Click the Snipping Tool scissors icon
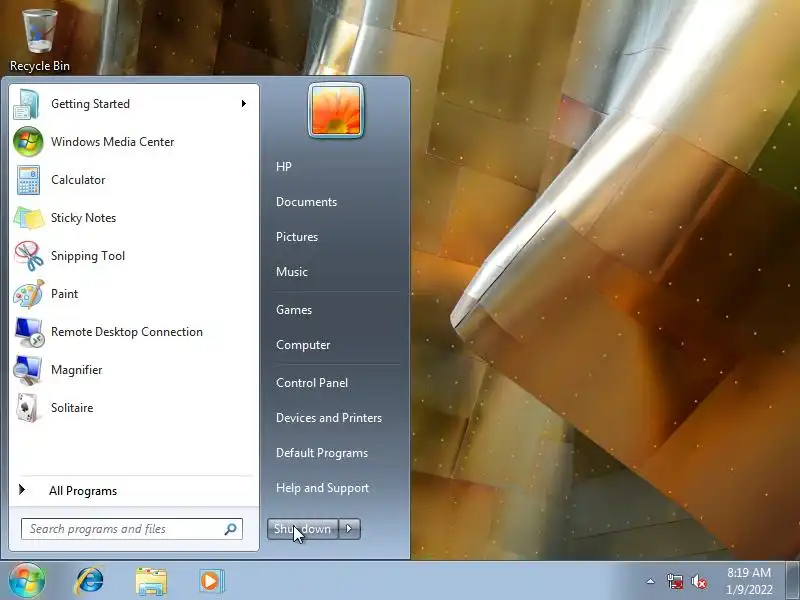Image resolution: width=800 pixels, height=600 pixels. pos(29,256)
